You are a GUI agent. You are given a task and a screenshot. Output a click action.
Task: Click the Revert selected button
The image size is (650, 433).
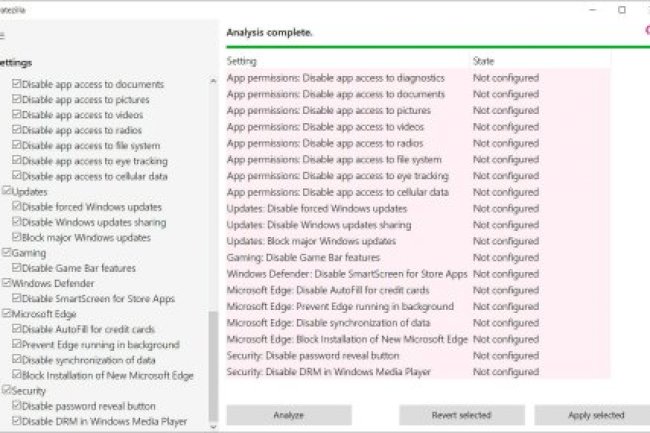[x=461, y=415]
